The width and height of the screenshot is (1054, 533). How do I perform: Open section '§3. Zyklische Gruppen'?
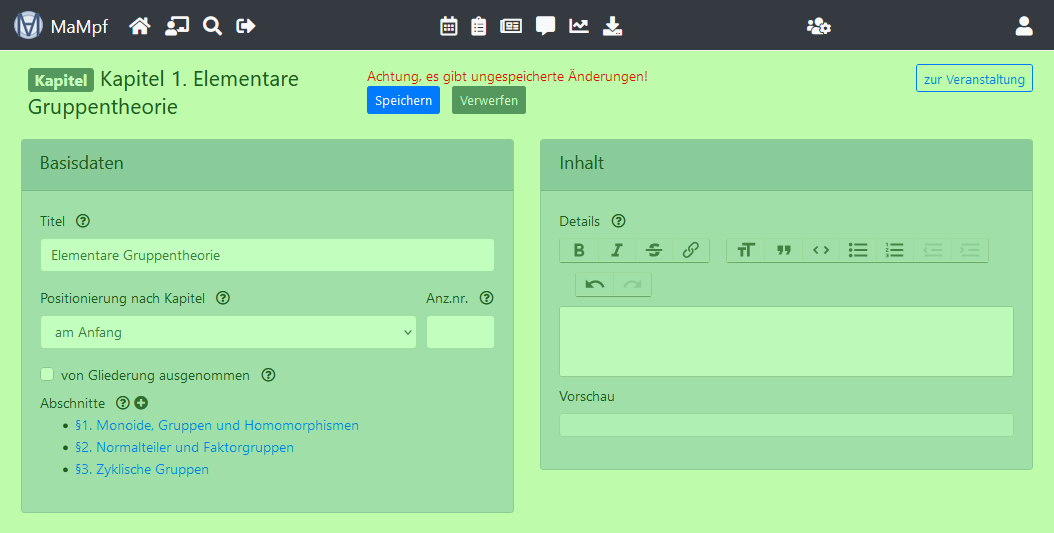142,469
